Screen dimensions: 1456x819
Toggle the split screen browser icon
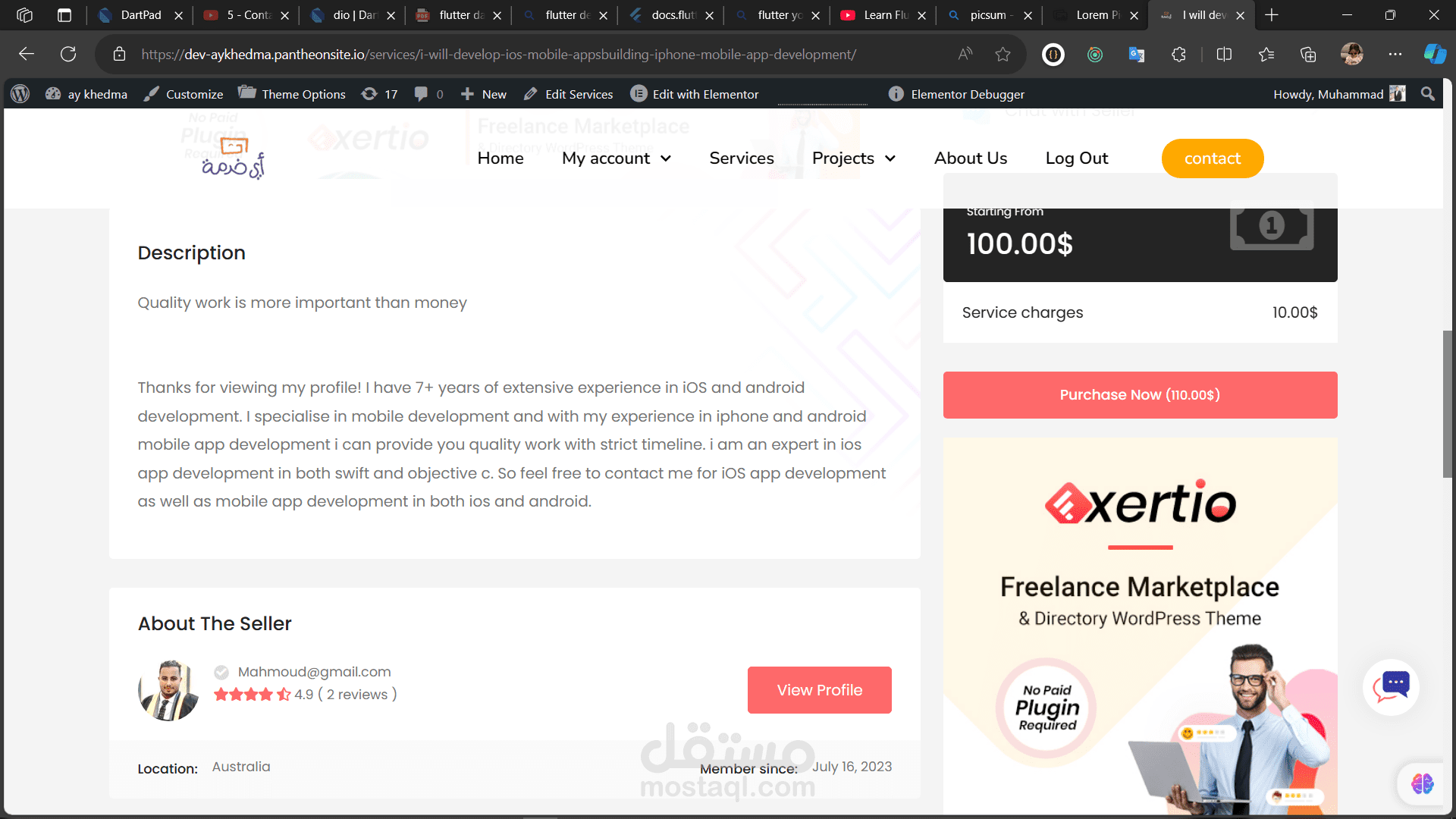tap(1224, 54)
